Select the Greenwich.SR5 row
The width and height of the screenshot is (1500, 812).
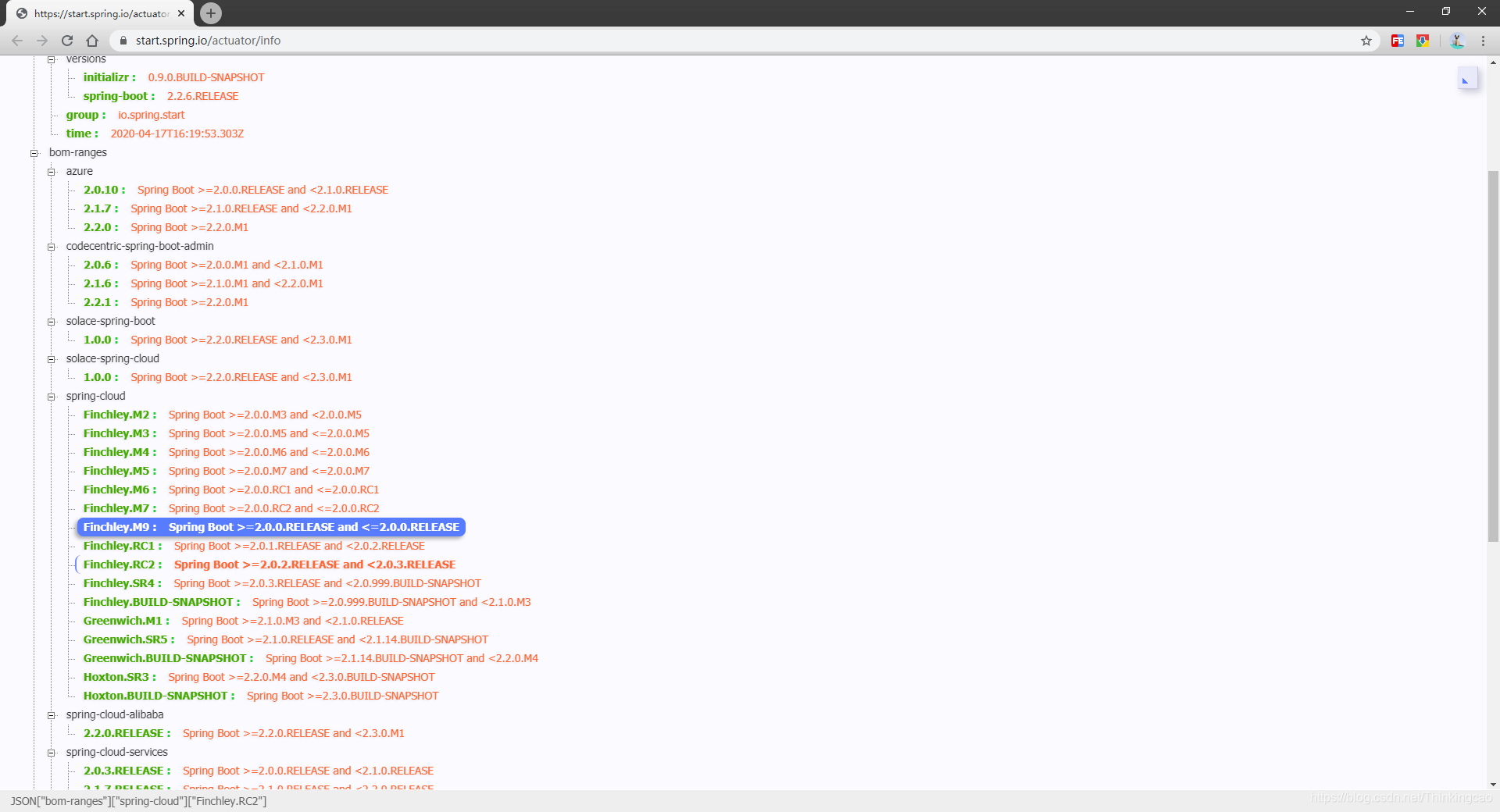286,639
